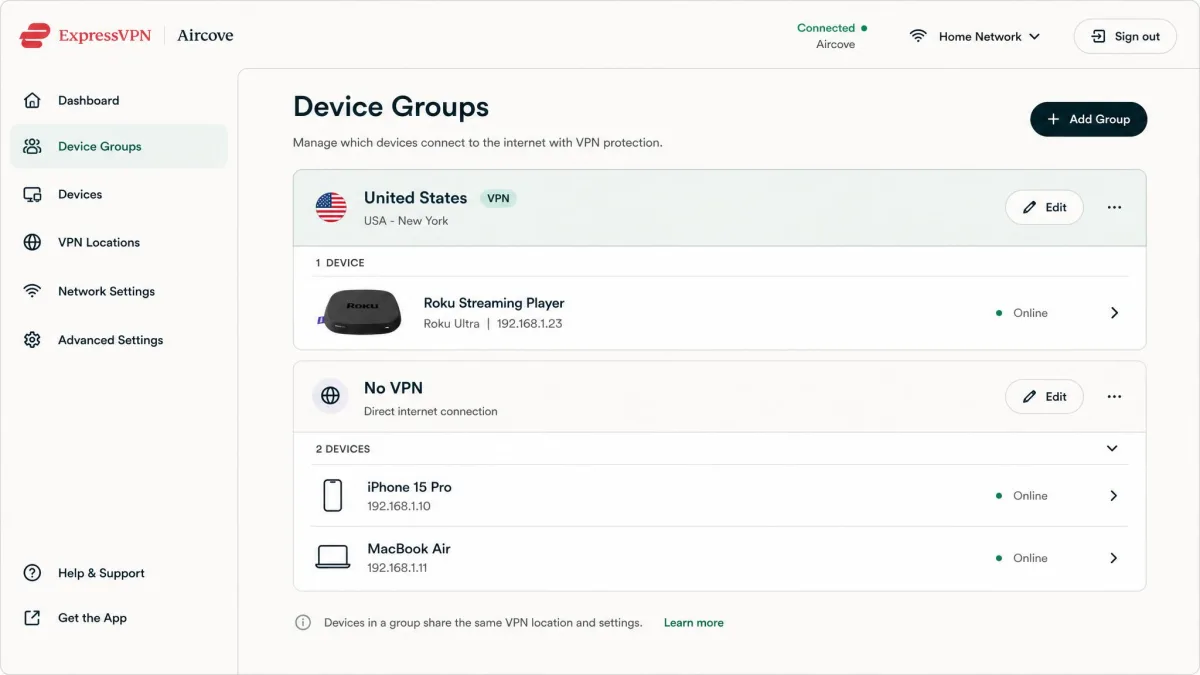This screenshot has width=1200, height=675.
Task: Click Direct internet connection subtitle
Action: click(430, 411)
